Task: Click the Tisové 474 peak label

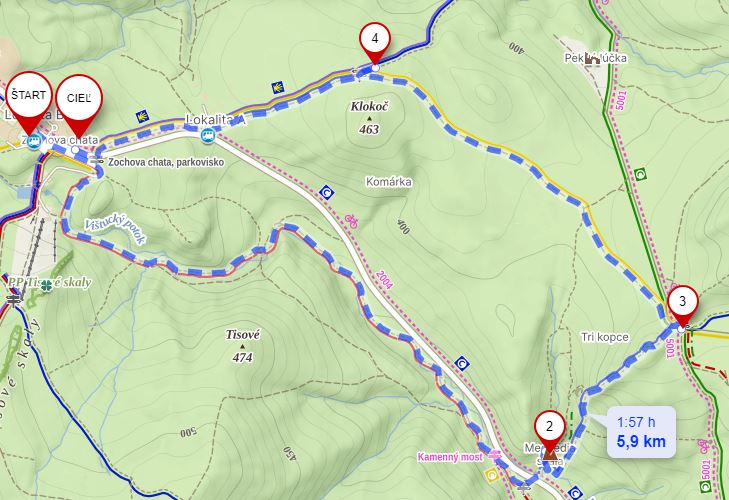Action: click(x=243, y=346)
